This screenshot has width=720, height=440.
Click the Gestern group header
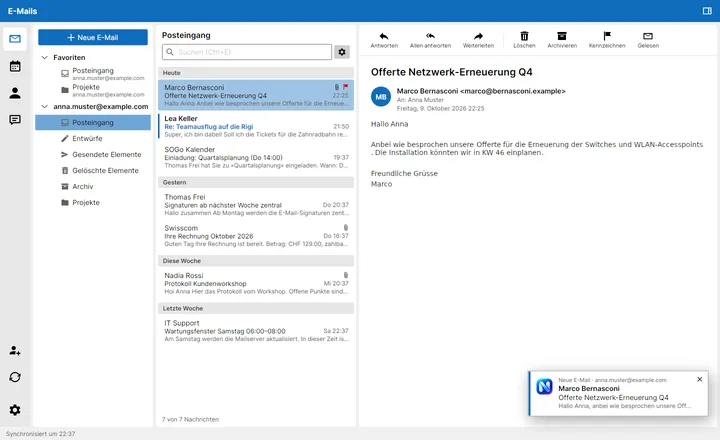click(x=256, y=182)
